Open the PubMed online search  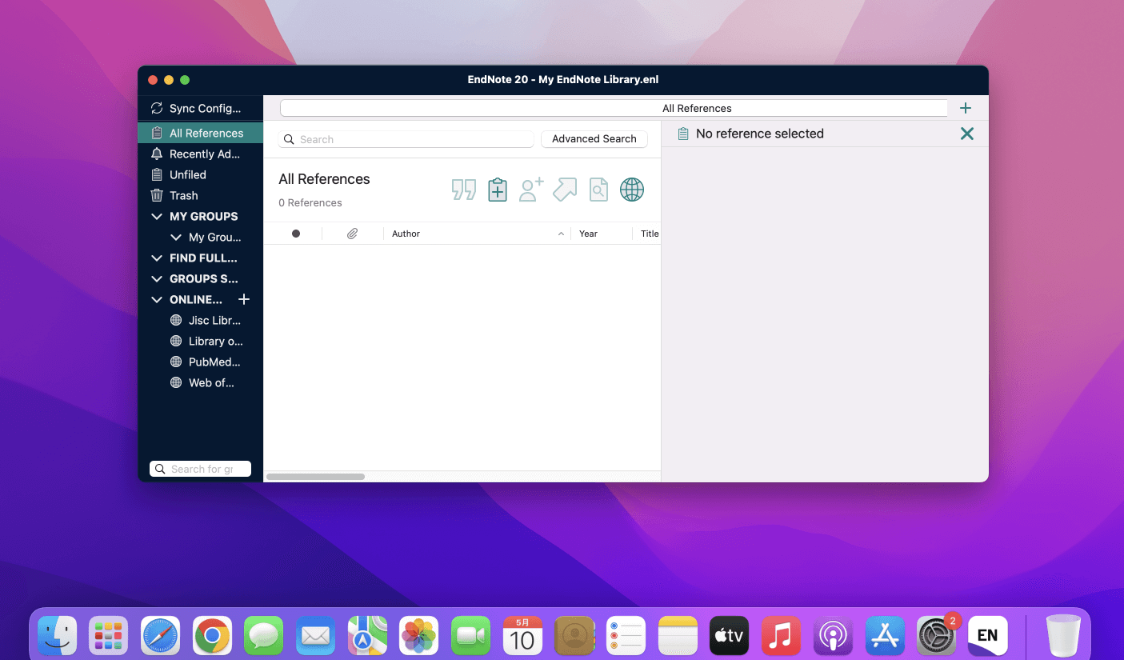pos(204,362)
